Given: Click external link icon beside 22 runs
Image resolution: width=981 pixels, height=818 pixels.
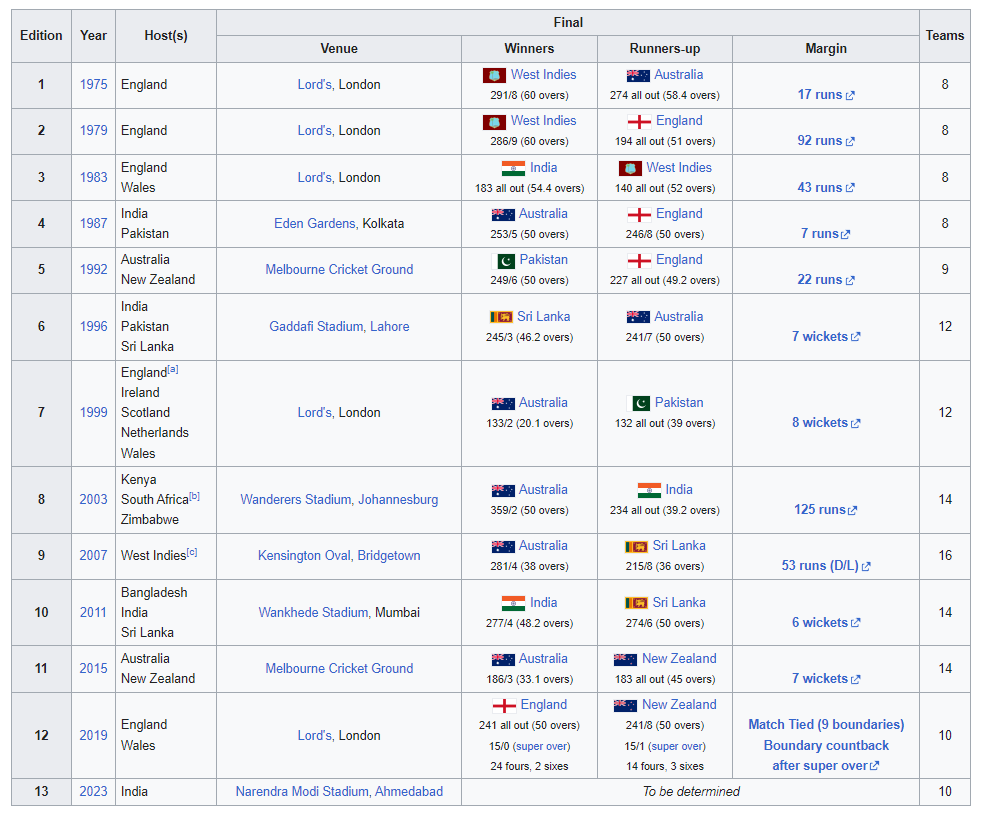Looking at the screenshot, I should click(850, 280).
